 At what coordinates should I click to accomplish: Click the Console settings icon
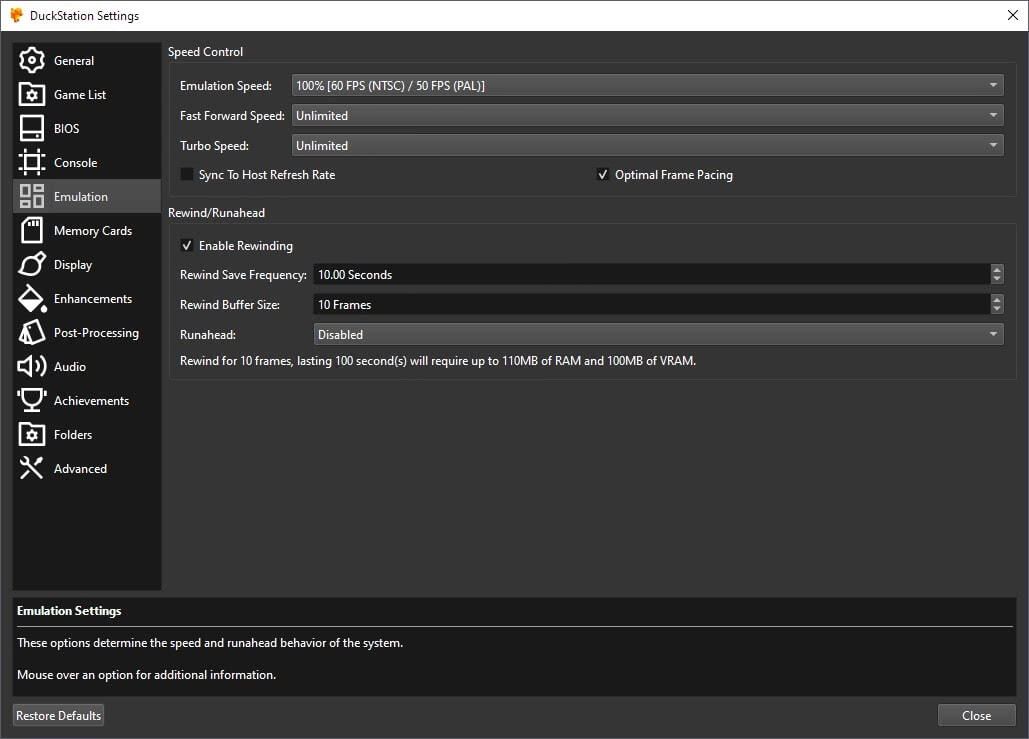point(32,163)
